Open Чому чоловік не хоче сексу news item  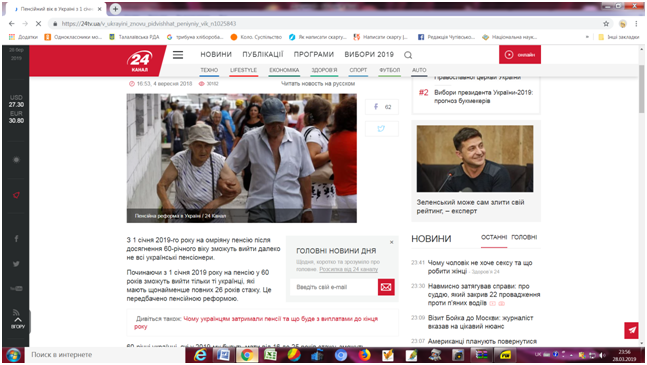coord(480,267)
